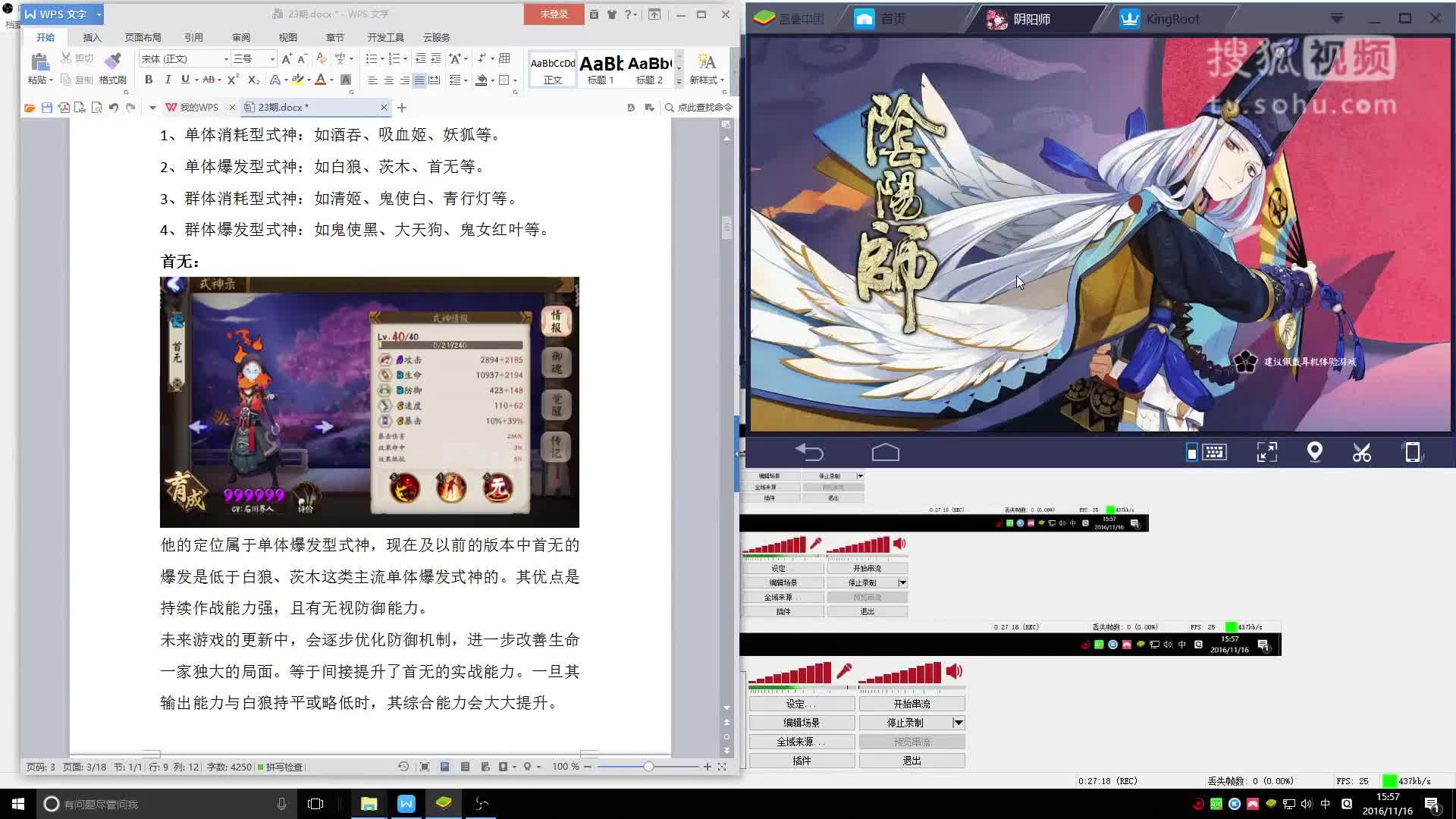Expand the bullet list dropdown arrow

[382, 58]
